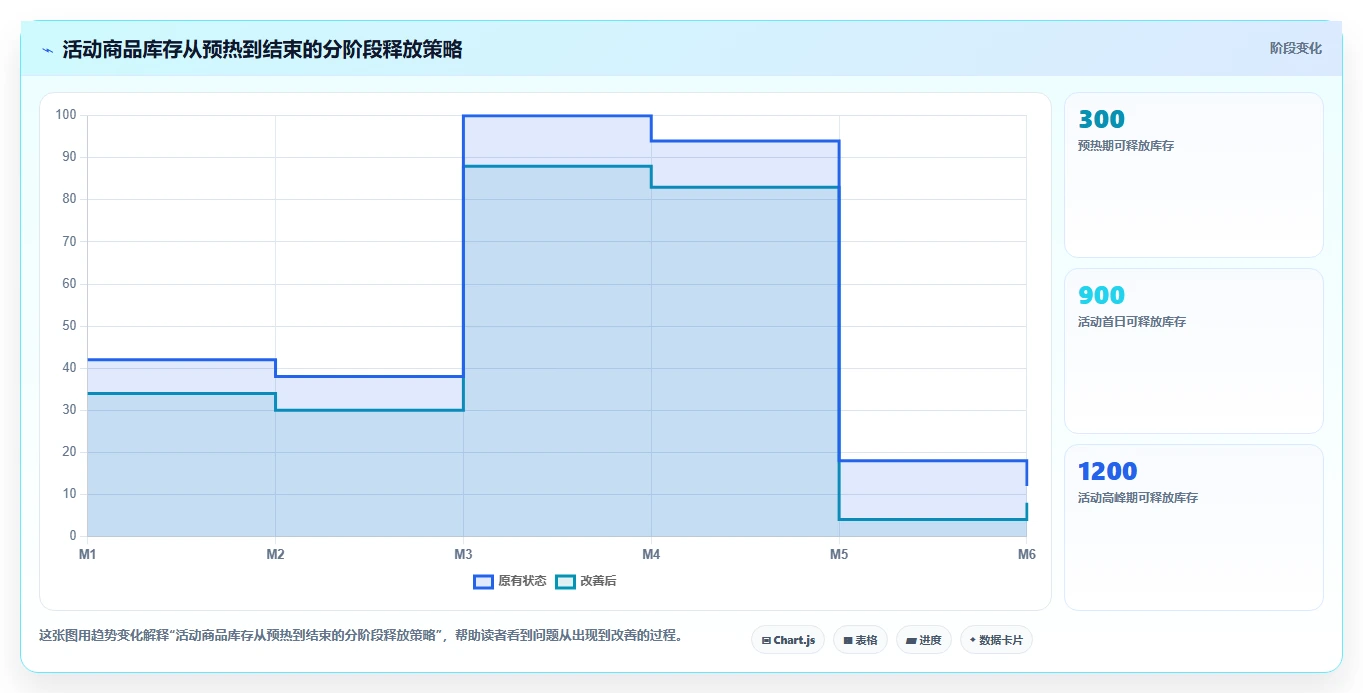Screen dimensions: 1363x693
Task: Select the 300 预热期可释放库存 card
Action: pyautogui.click(x=1194, y=175)
